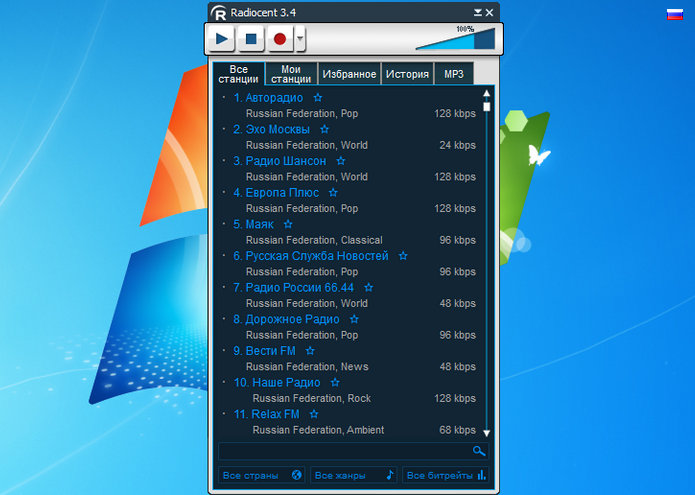Mark Наше Радио as a favorite with the star

pos(335,382)
